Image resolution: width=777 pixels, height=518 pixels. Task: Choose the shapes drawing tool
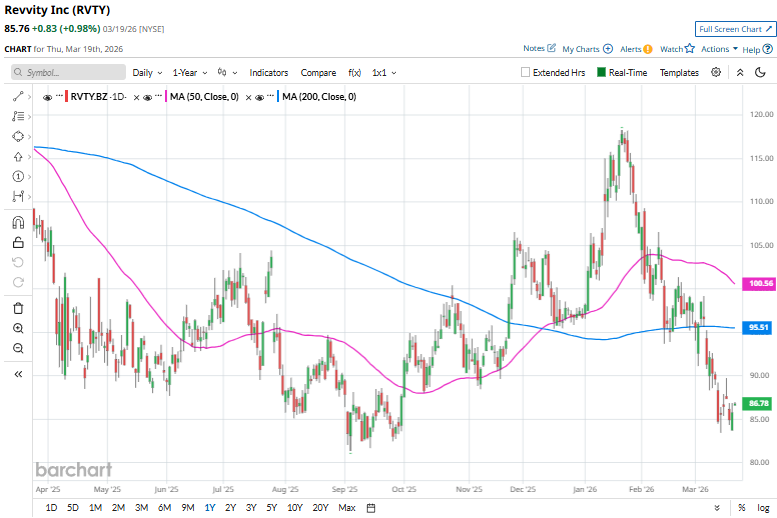18,136
